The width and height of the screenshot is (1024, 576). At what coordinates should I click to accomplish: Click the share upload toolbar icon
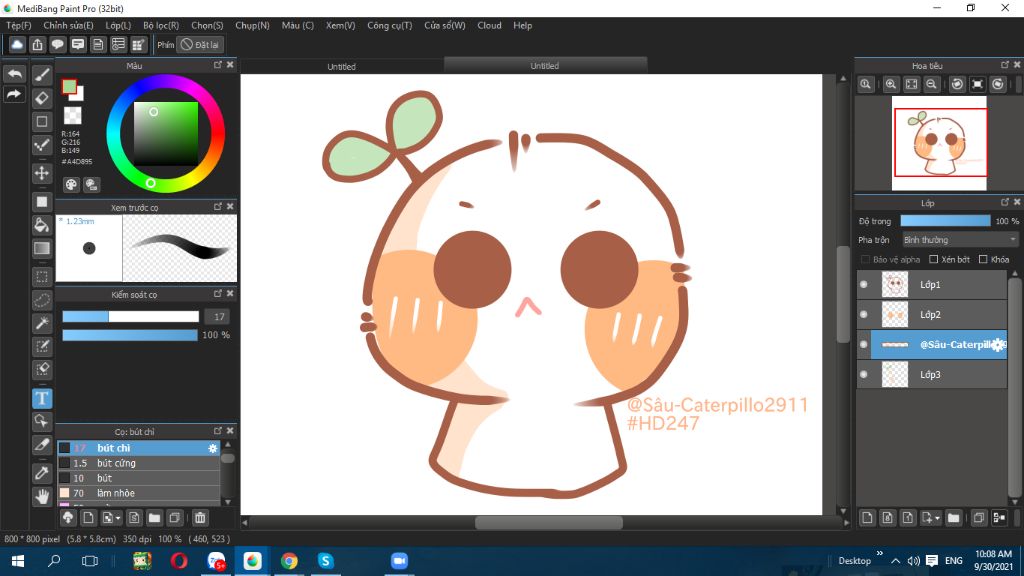37,44
